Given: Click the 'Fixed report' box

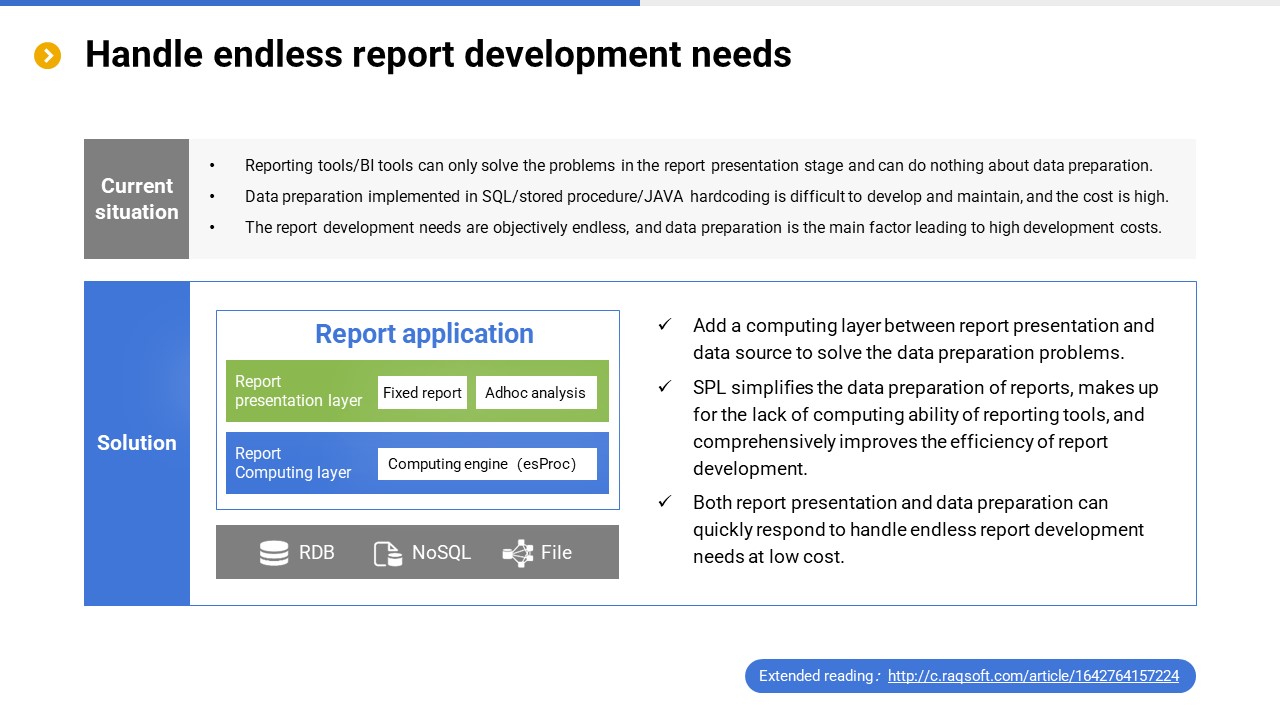Looking at the screenshot, I should (422, 393).
